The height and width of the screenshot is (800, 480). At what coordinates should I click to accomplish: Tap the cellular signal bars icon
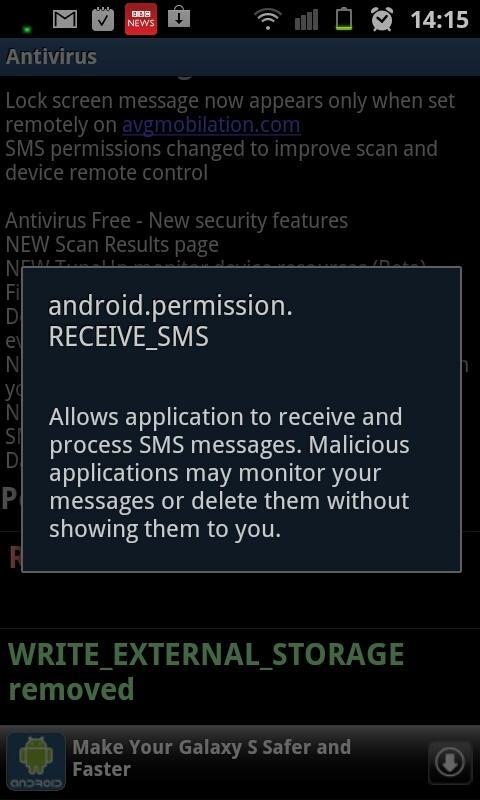tap(306, 19)
